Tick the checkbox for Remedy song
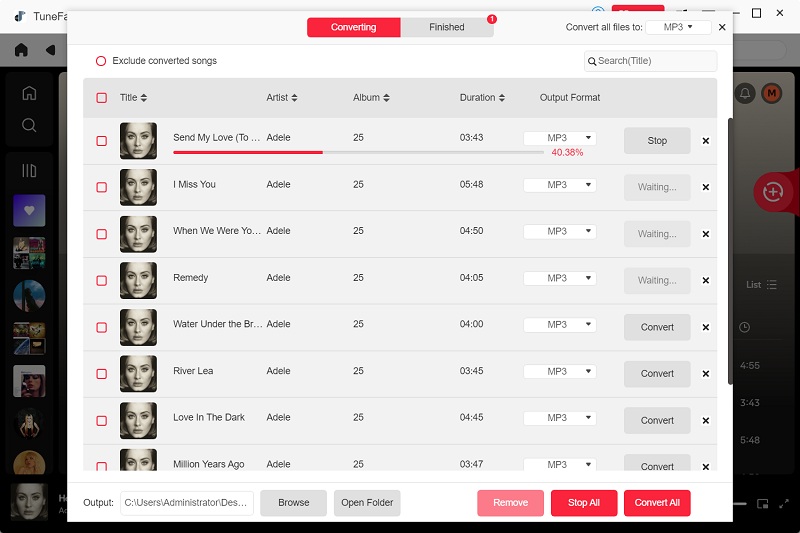800x533 pixels. click(x=101, y=281)
